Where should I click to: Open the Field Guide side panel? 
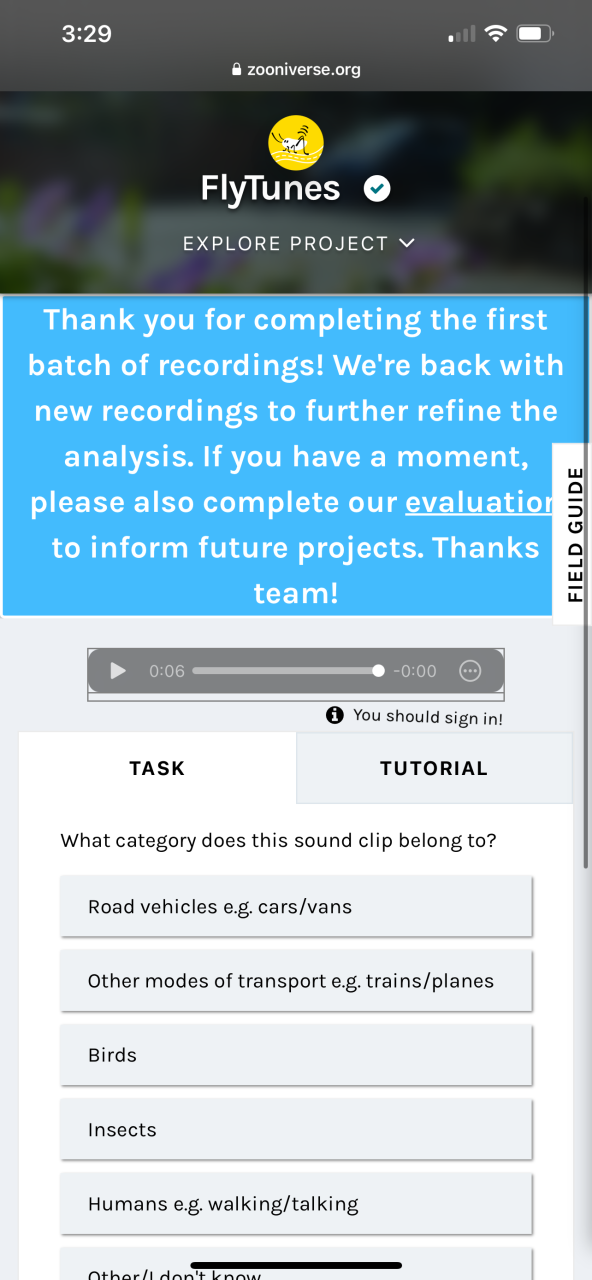tap(573, 534)
